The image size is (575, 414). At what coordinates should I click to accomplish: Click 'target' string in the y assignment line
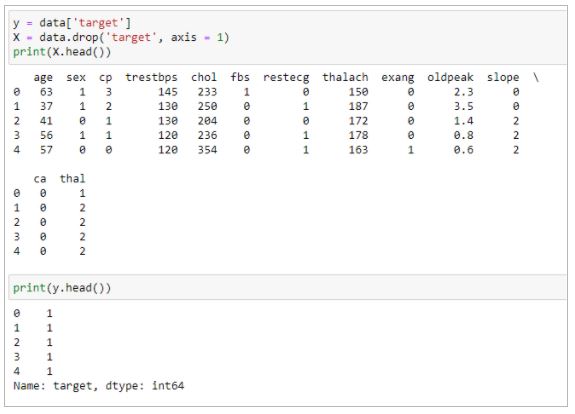(x=99, y=23)
